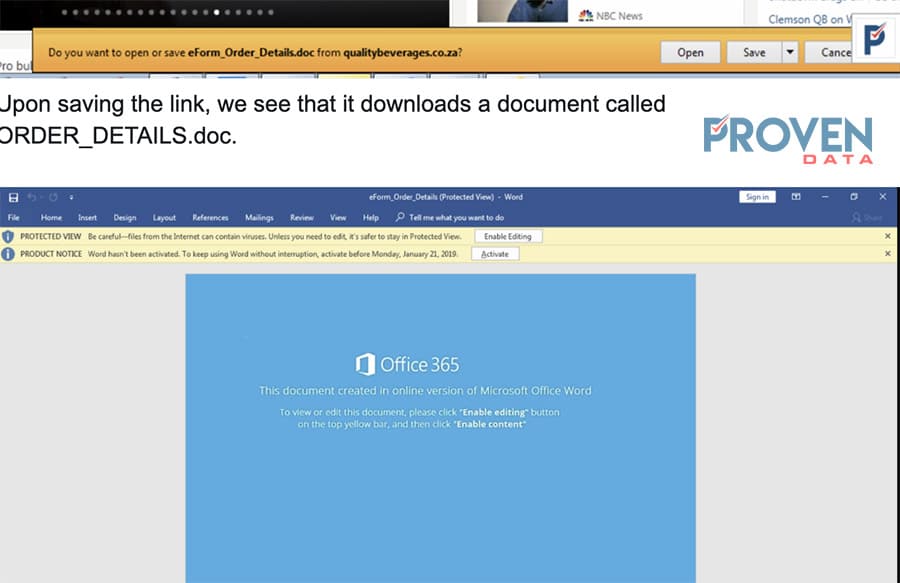Switch to the Mailings ribbon tab
Image resolution: width=900 pixels, height=583 pixels.
point(259,217)
